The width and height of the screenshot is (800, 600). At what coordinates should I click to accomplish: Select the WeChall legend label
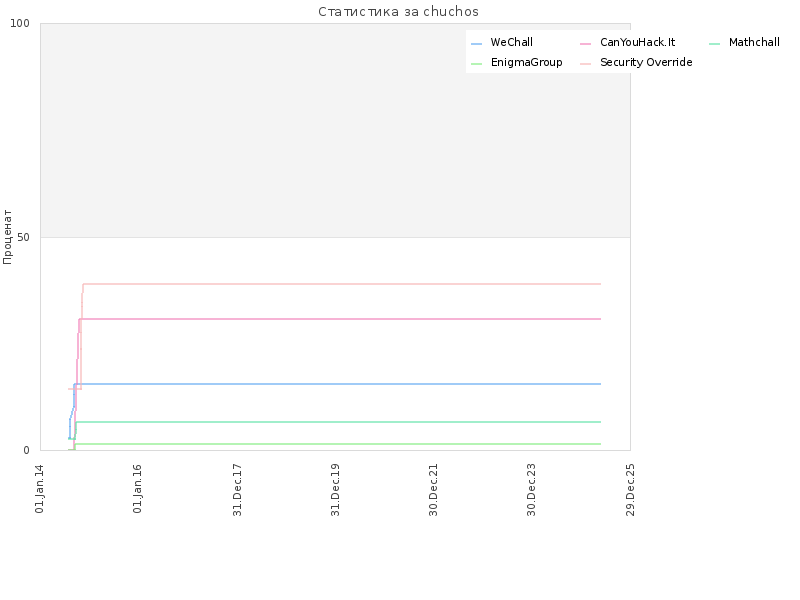[511, 42]
